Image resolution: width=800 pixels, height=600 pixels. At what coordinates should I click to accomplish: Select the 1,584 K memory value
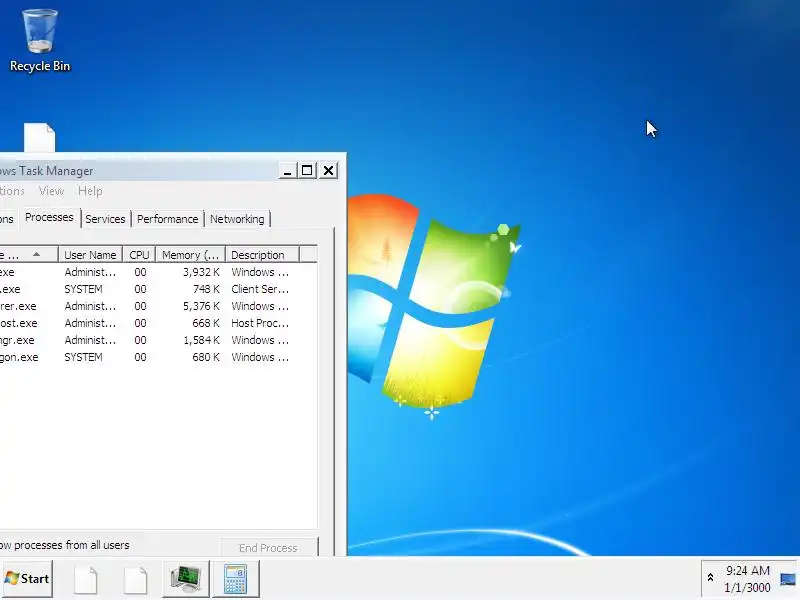tap(201, 340)
